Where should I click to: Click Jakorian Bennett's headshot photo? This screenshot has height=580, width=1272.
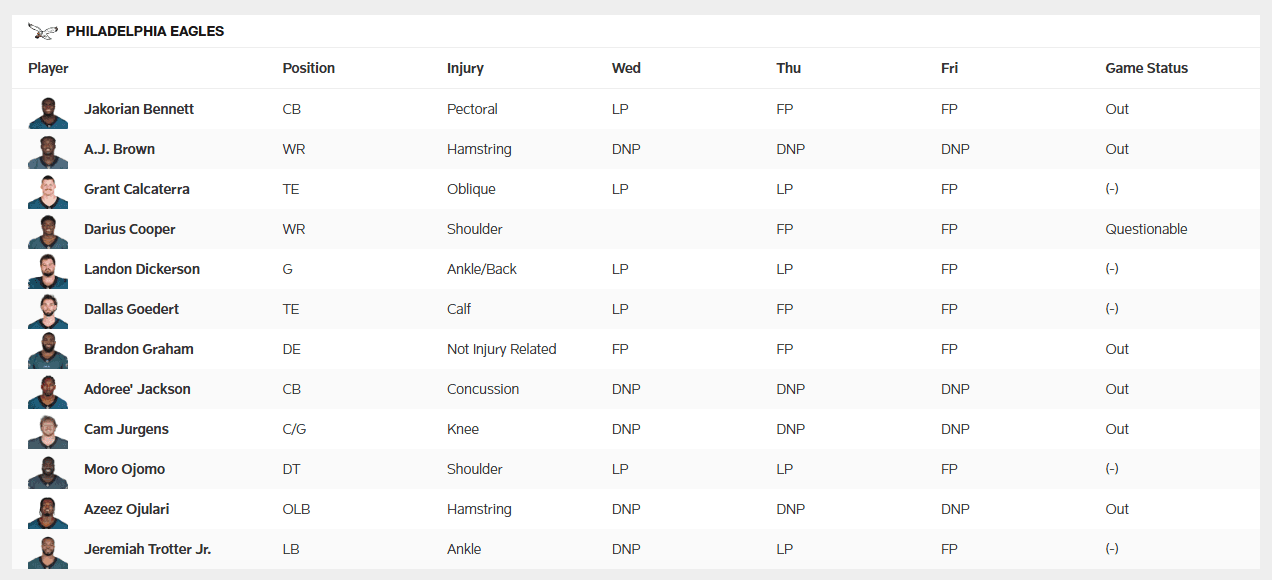point(48,111)
